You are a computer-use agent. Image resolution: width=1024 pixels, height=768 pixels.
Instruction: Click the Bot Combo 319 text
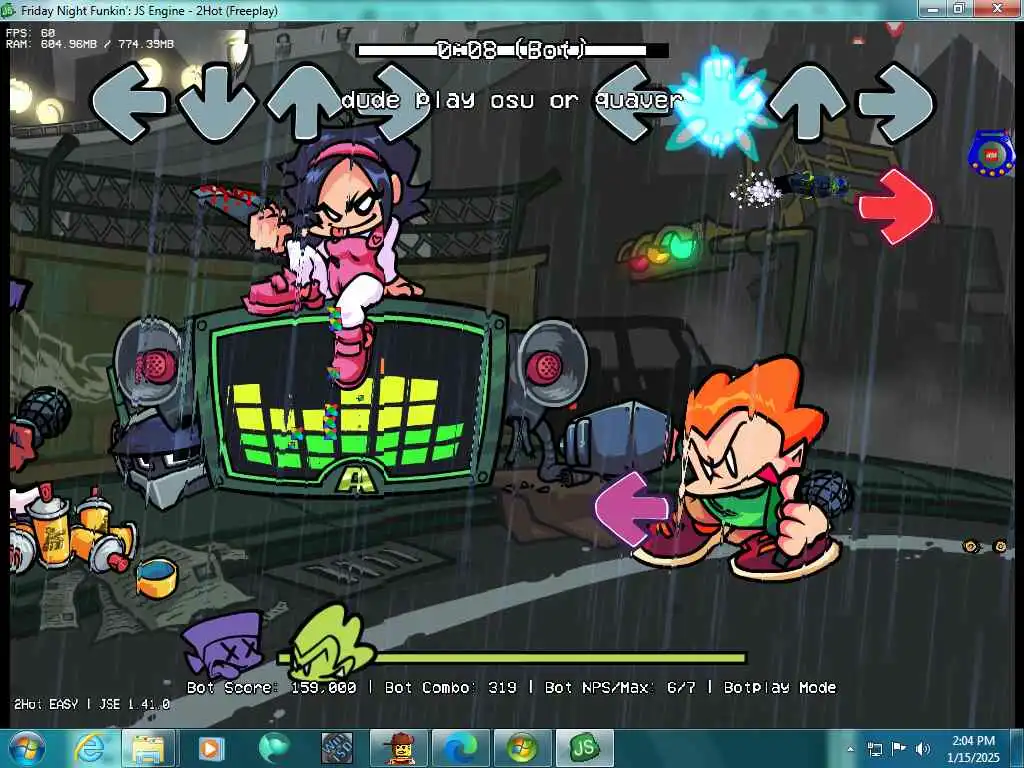click(451, 687)
